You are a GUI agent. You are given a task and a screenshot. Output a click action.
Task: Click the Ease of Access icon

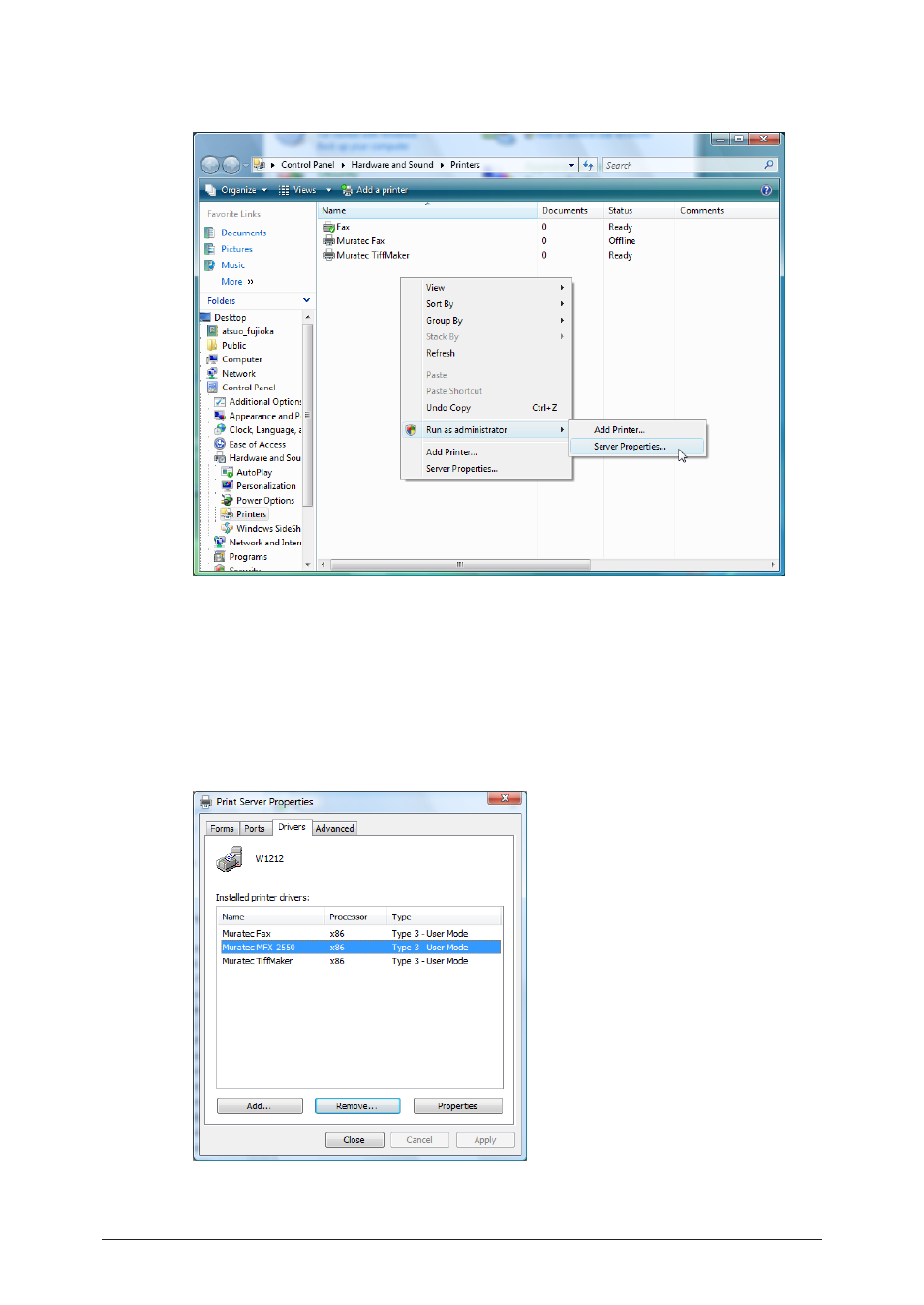[220, 444]
